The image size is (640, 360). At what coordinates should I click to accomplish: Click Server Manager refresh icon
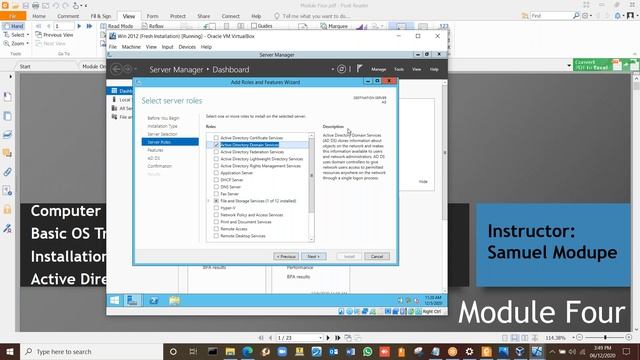tap(341, 69)
